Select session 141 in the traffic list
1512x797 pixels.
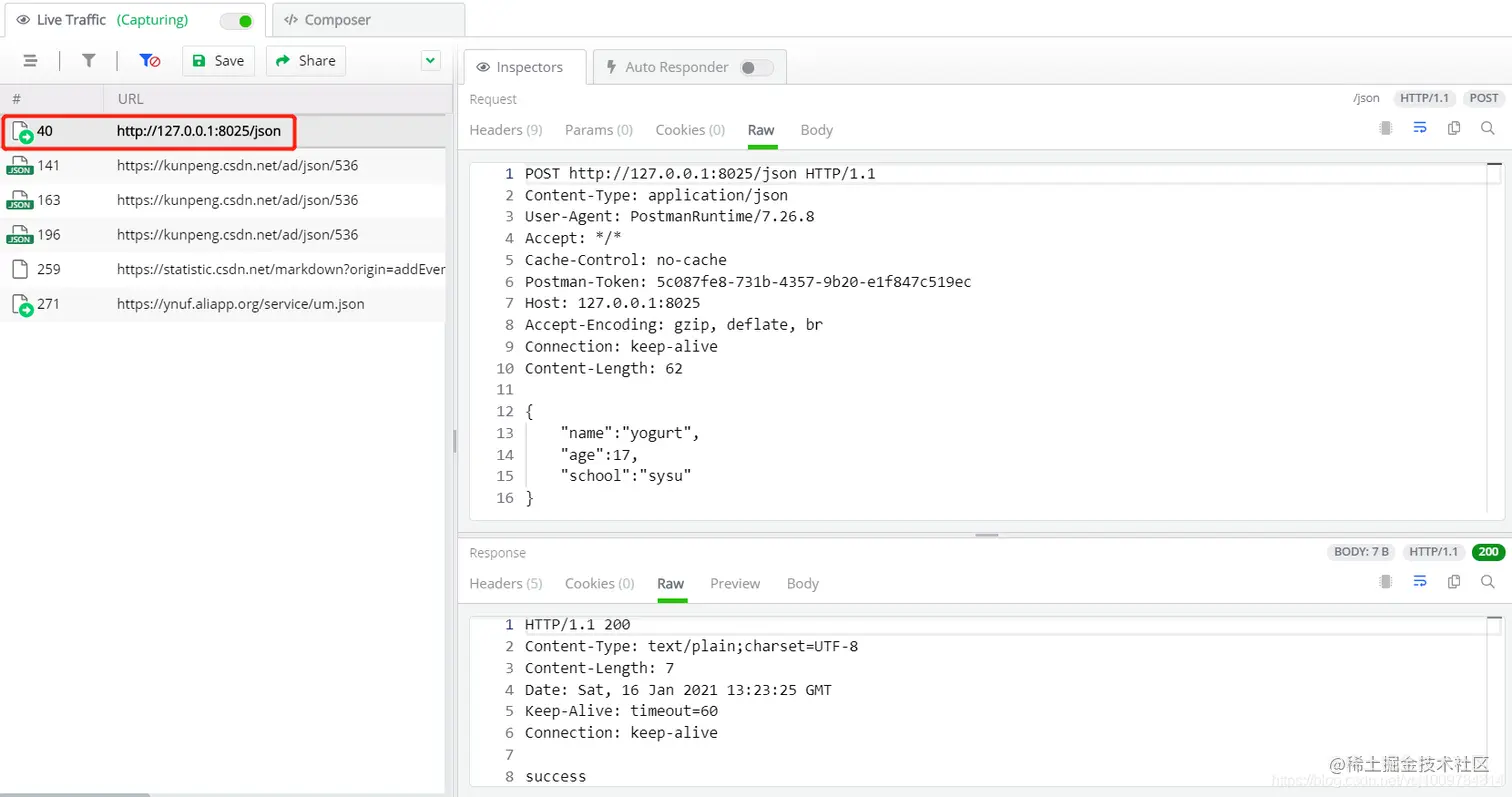pyautogui.click(x=223, y=166)
